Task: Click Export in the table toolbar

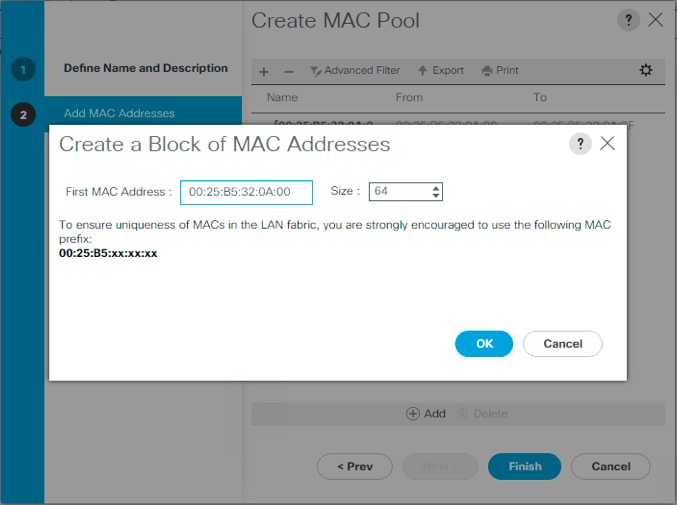Action: coord(441,70)
